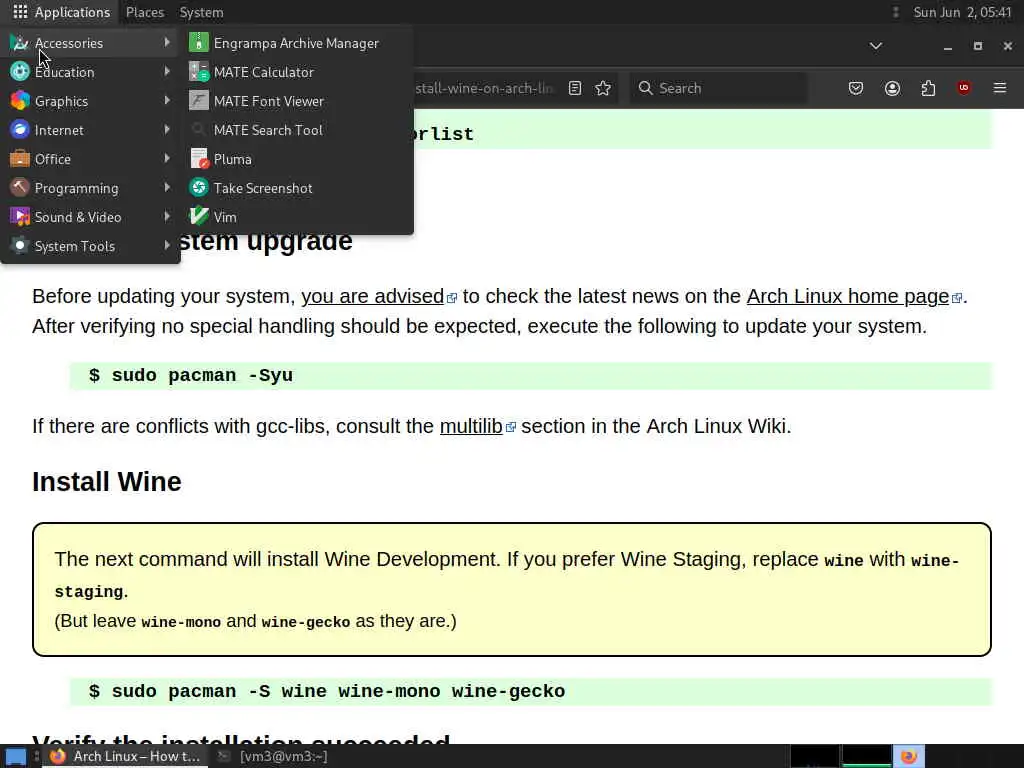Screen dimensions: 1024x768
Task: Launch Pluma text editor
Action: [298, 159]
